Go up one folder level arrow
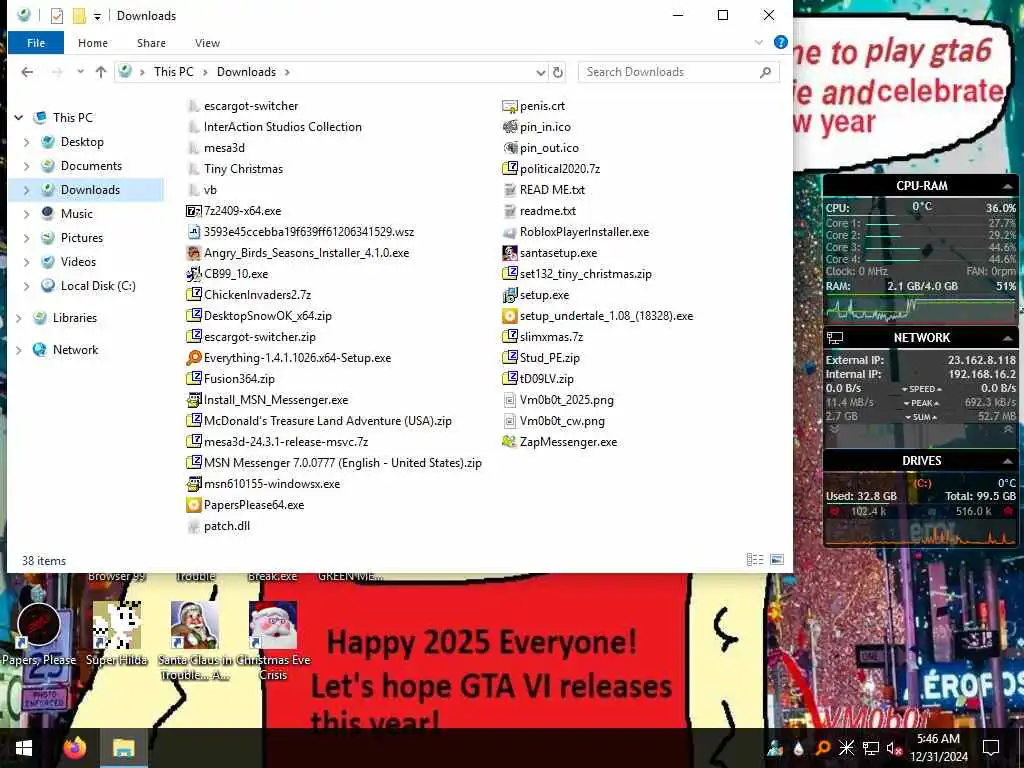 [x=101, y=72]
